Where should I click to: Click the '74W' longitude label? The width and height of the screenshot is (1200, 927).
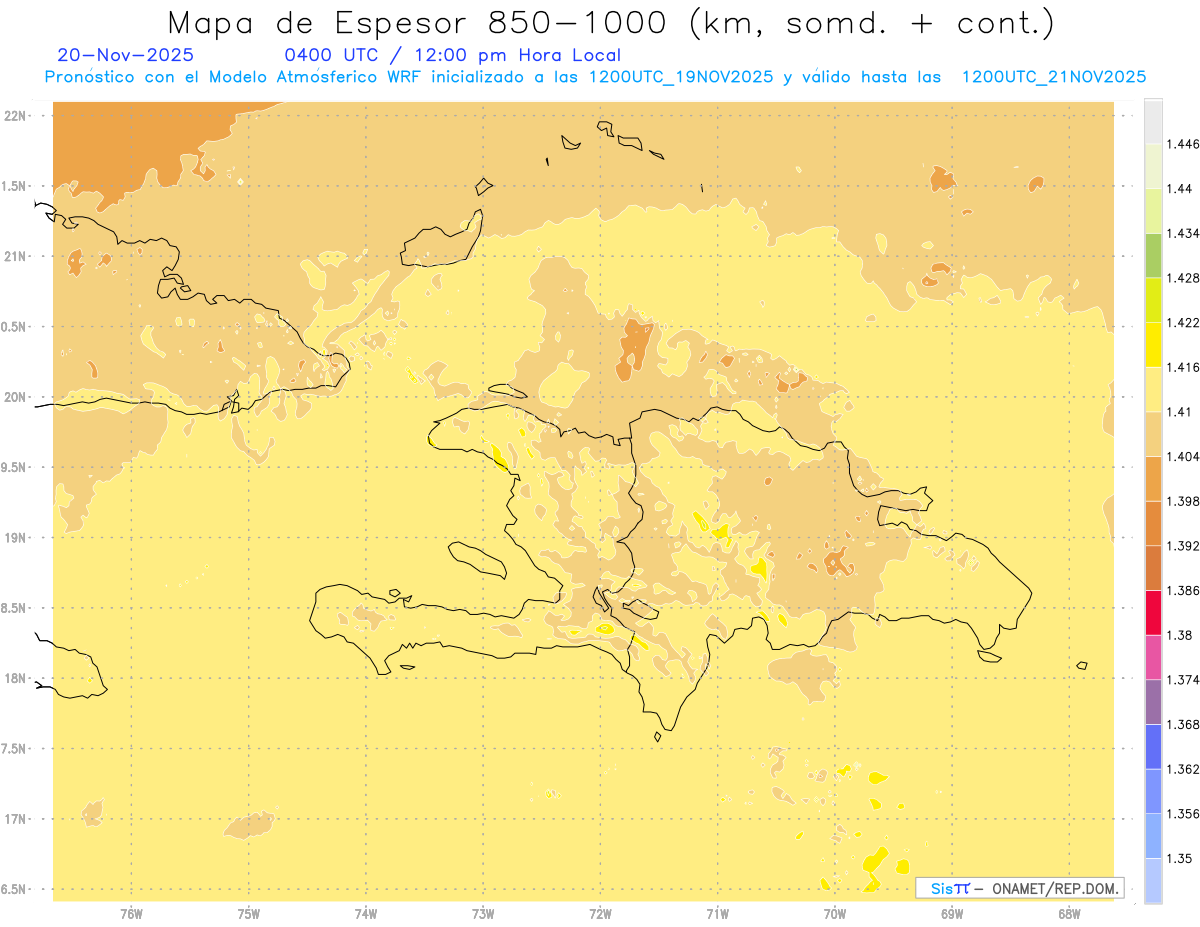point(365,913)
